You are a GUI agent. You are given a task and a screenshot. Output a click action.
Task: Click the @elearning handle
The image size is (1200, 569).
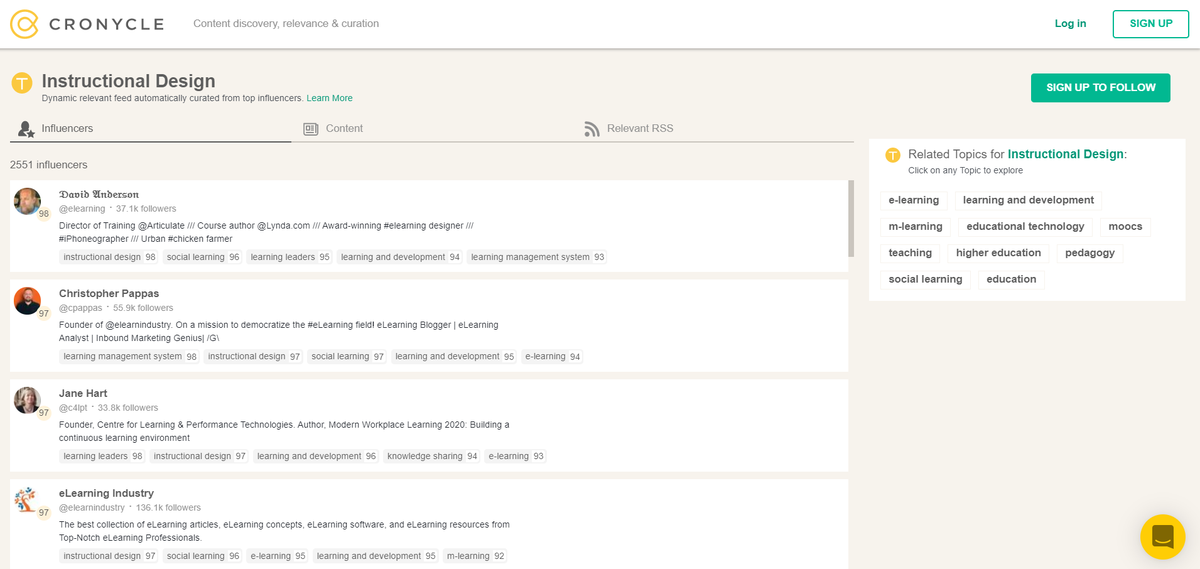click(x=82, y=209)
